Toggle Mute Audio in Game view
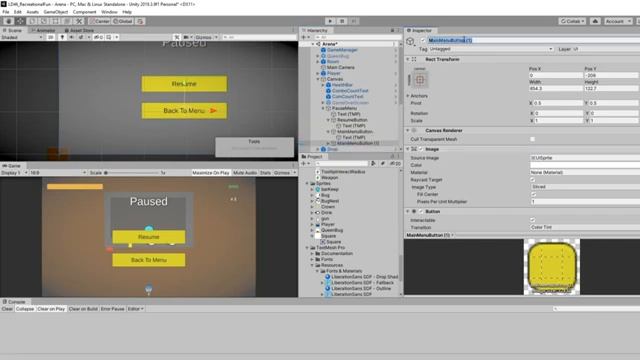 coord(245,173)
